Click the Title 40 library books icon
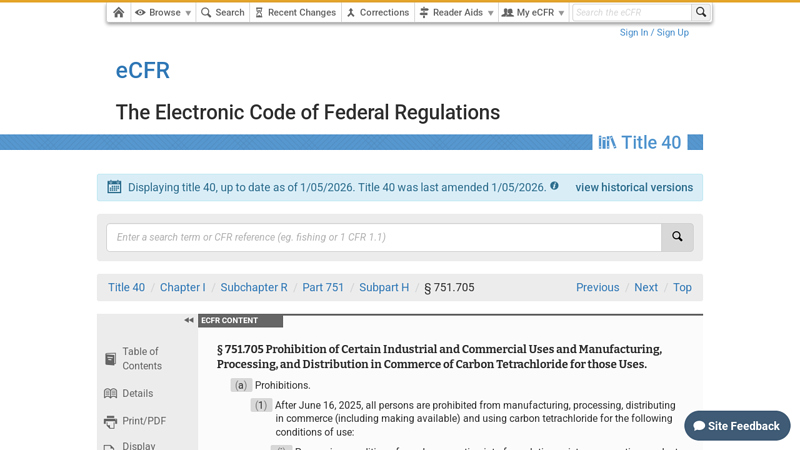The image size is (800, 450). 607,142
